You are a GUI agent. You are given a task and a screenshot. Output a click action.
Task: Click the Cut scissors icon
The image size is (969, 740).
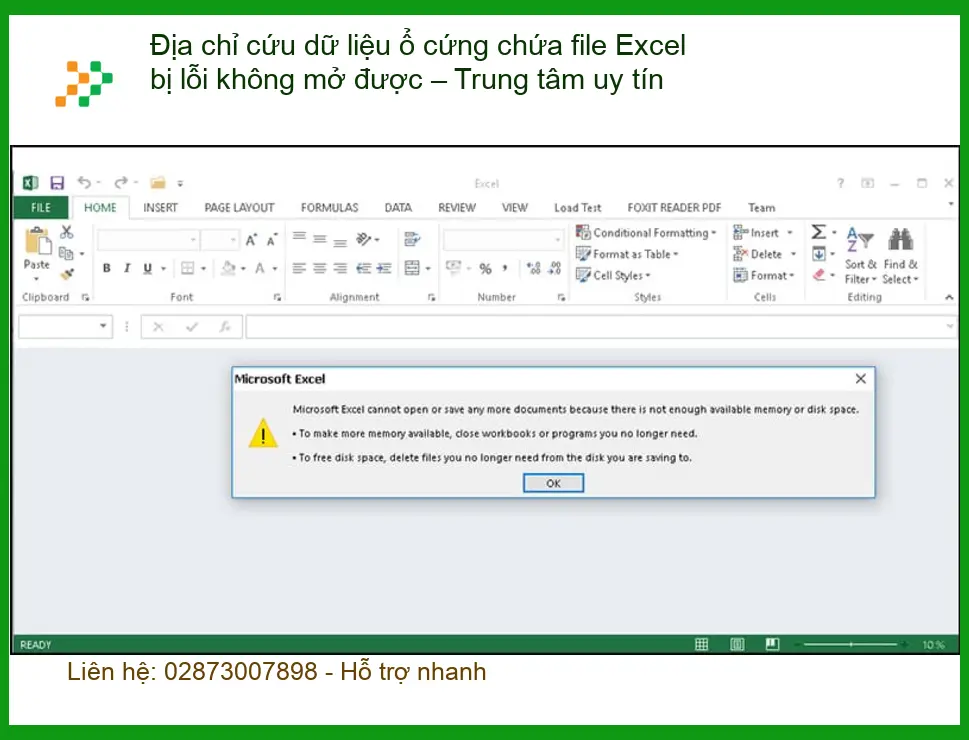[67, 232]
